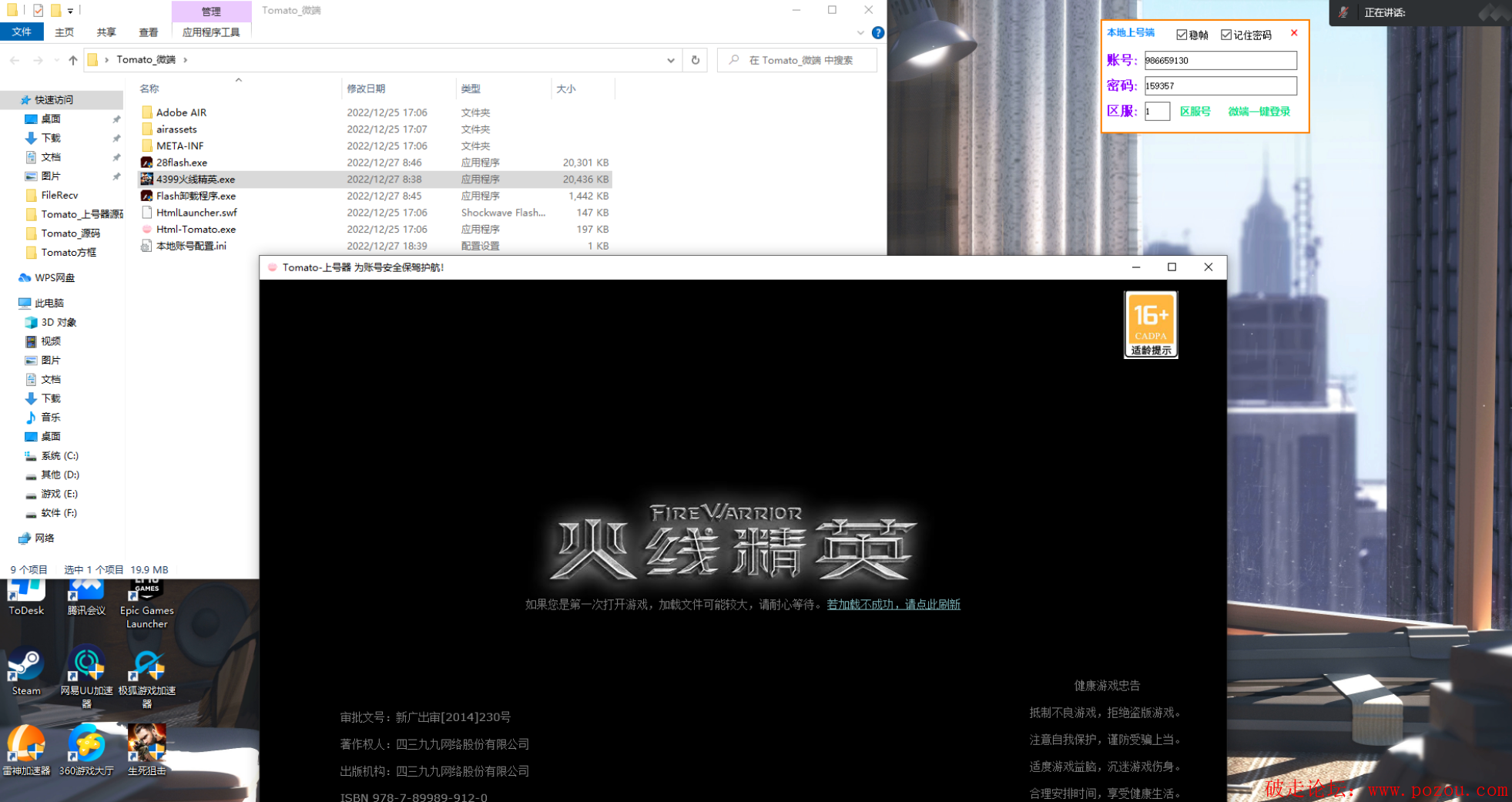
Task: Expand the path chevron after Tomato_微端
Action: pos(185,60)
